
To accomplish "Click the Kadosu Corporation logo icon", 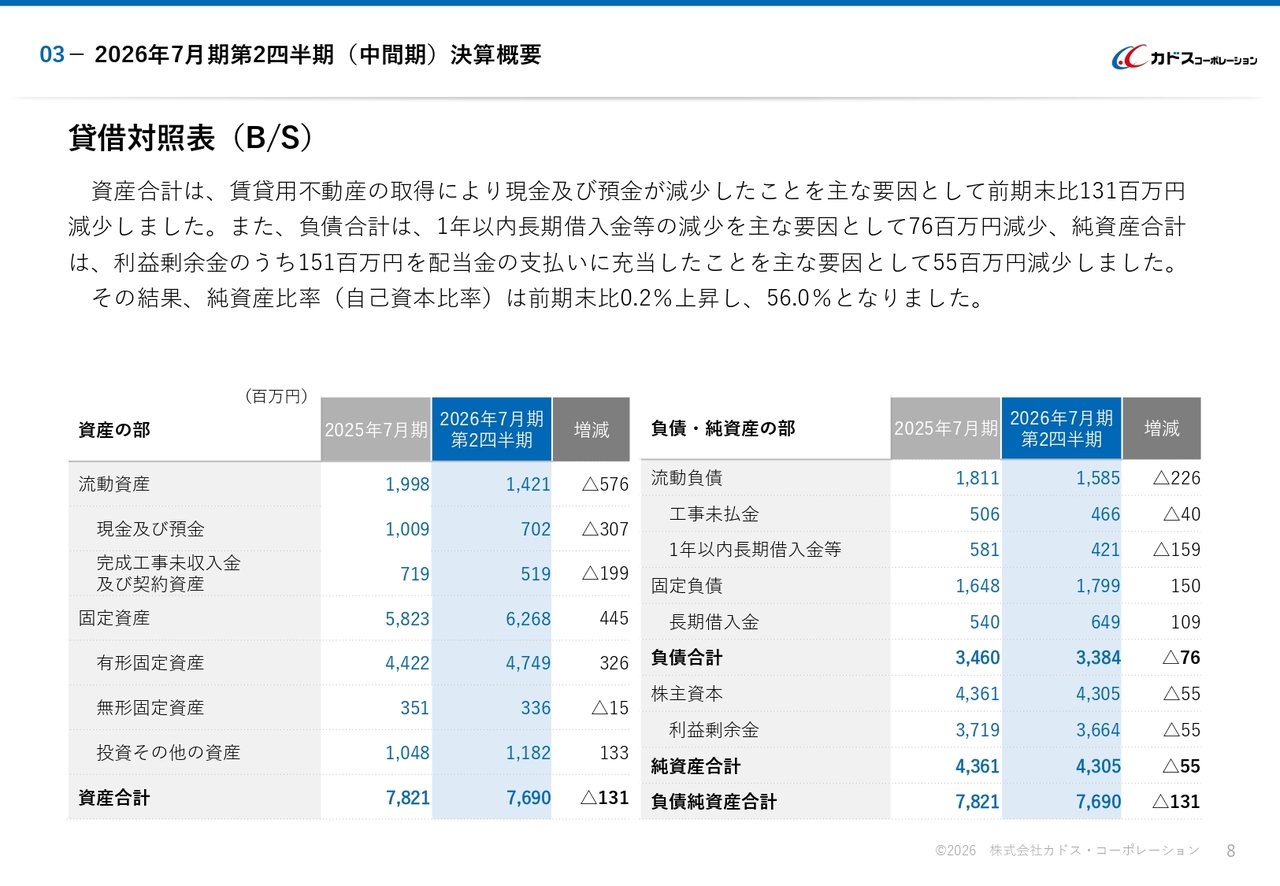I will click(1130, 58).
